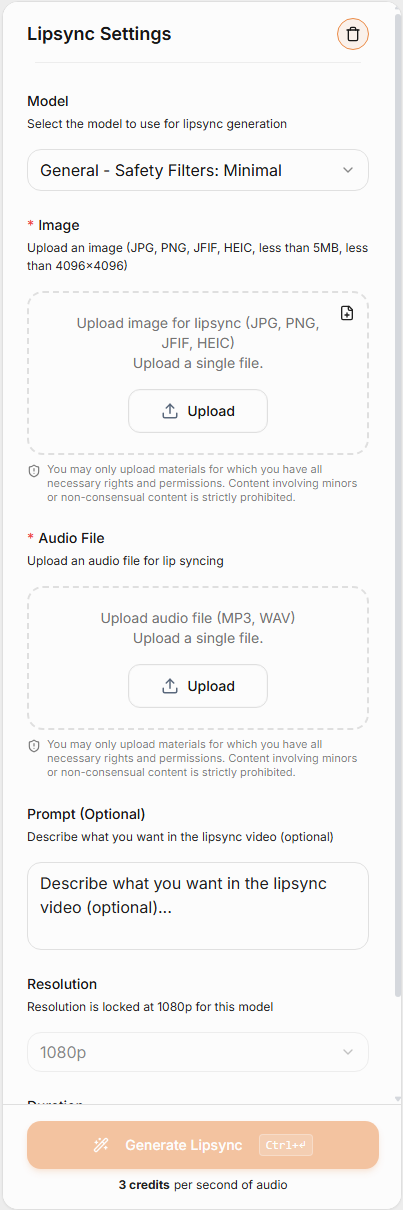Click the Resolution dropdown chevron
This screenshot has height=1210, width=403.
click(348, 1052)
